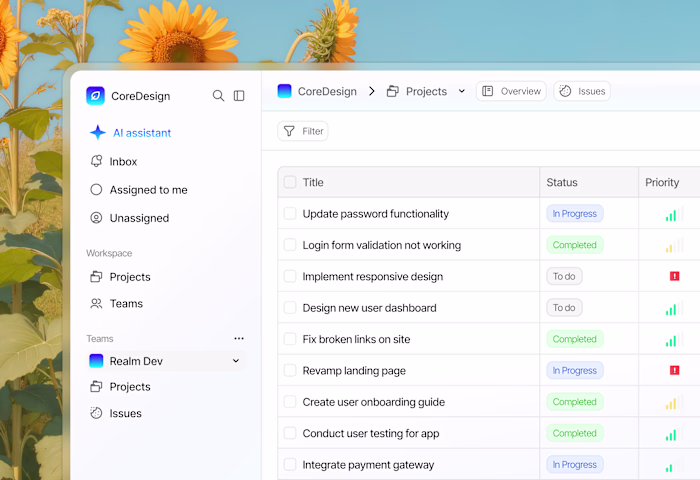This screenshot has width=700, height=480.
Task: Open To do status of Design new dashboard
Action: coord(564,307)
